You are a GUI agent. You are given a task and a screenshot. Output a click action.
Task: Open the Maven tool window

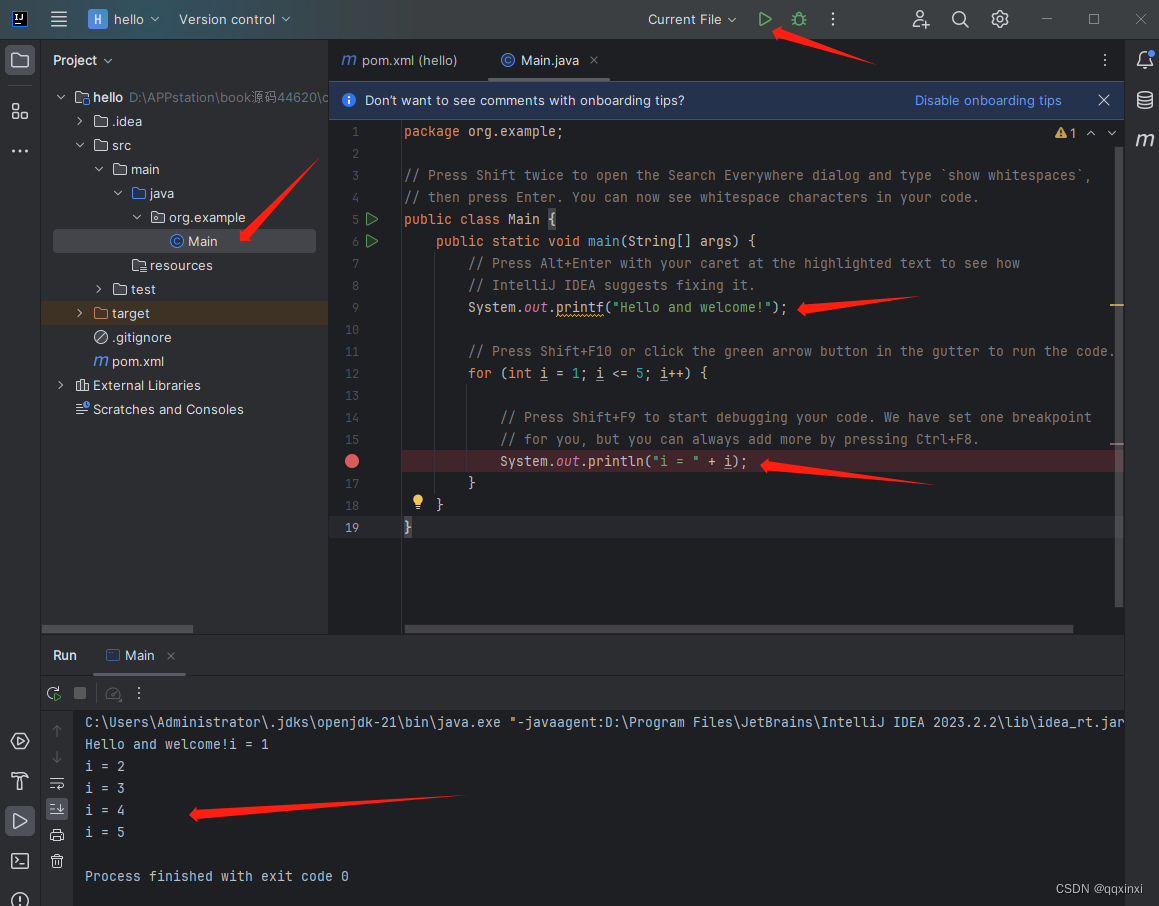coord(1145,141)
